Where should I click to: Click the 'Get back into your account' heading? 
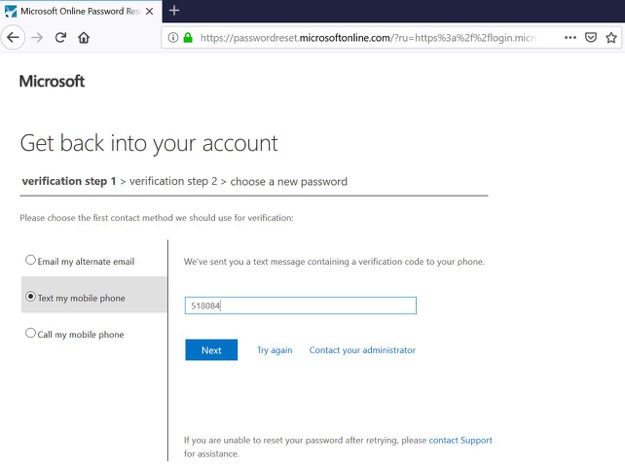(149, 144)
